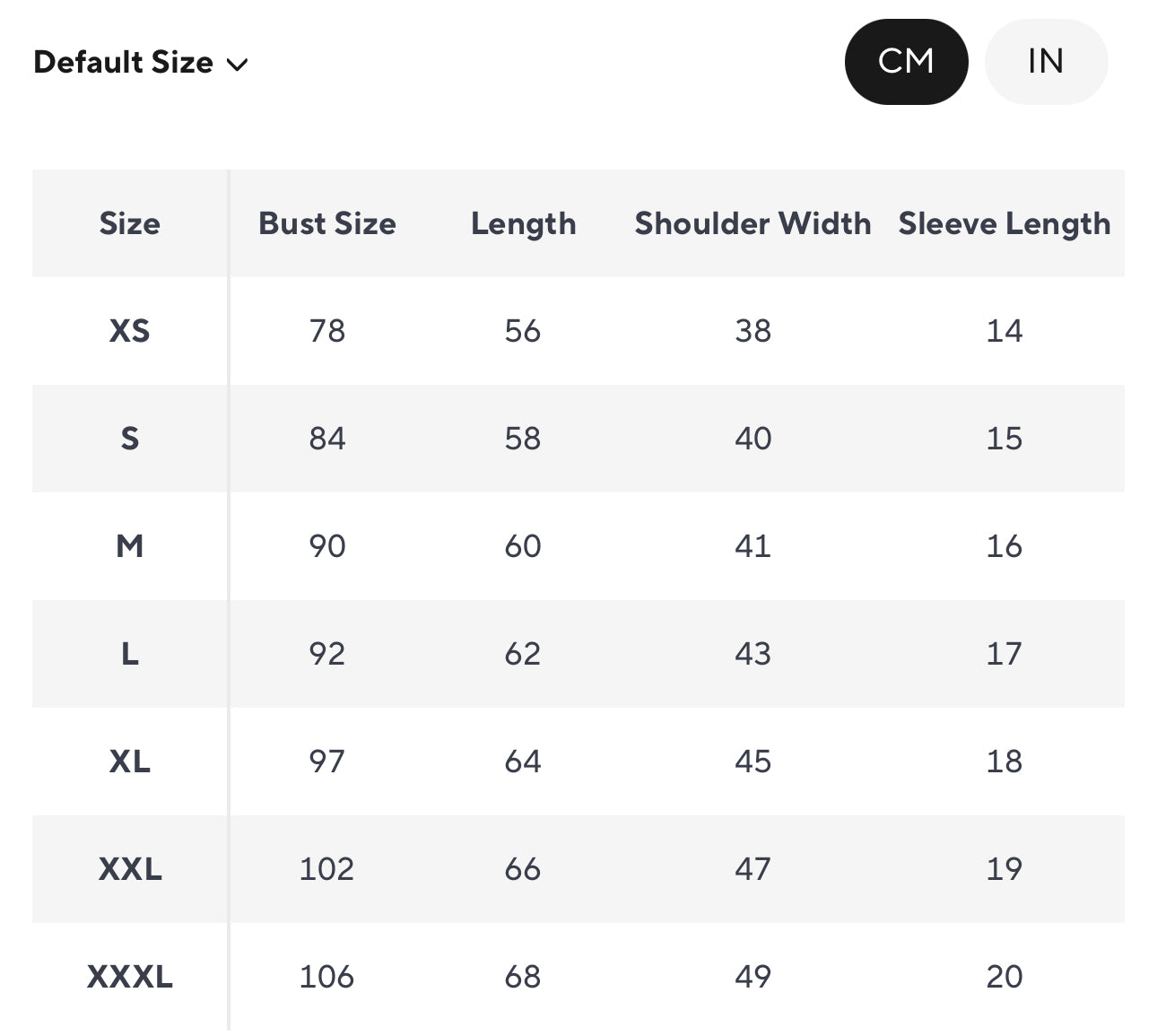Click bust size value 102
This screenshot has width=1157, height=1036.
[x=326, y=869]
